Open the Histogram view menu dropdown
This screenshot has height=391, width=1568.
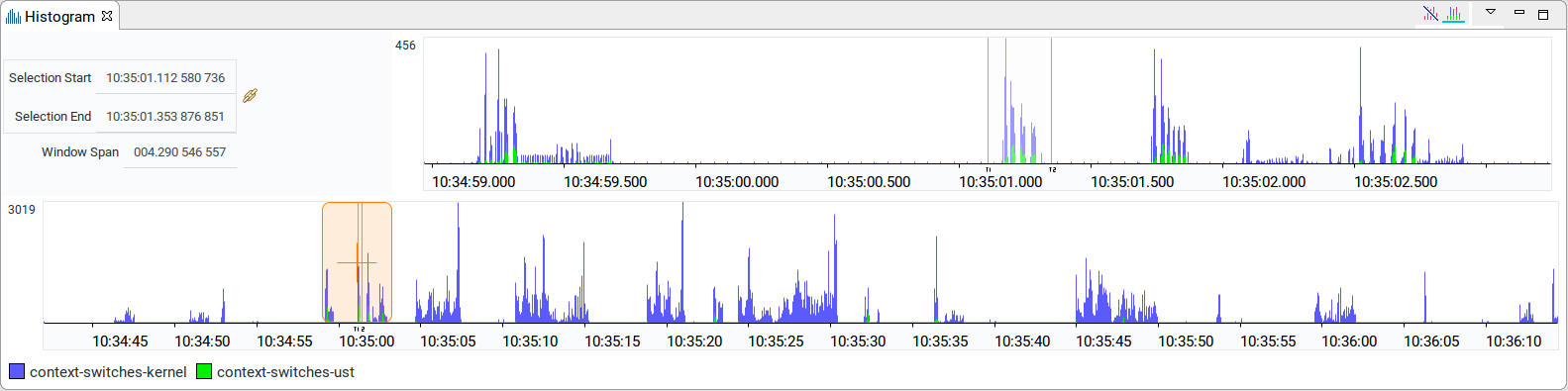click(x=1491, y=12)
